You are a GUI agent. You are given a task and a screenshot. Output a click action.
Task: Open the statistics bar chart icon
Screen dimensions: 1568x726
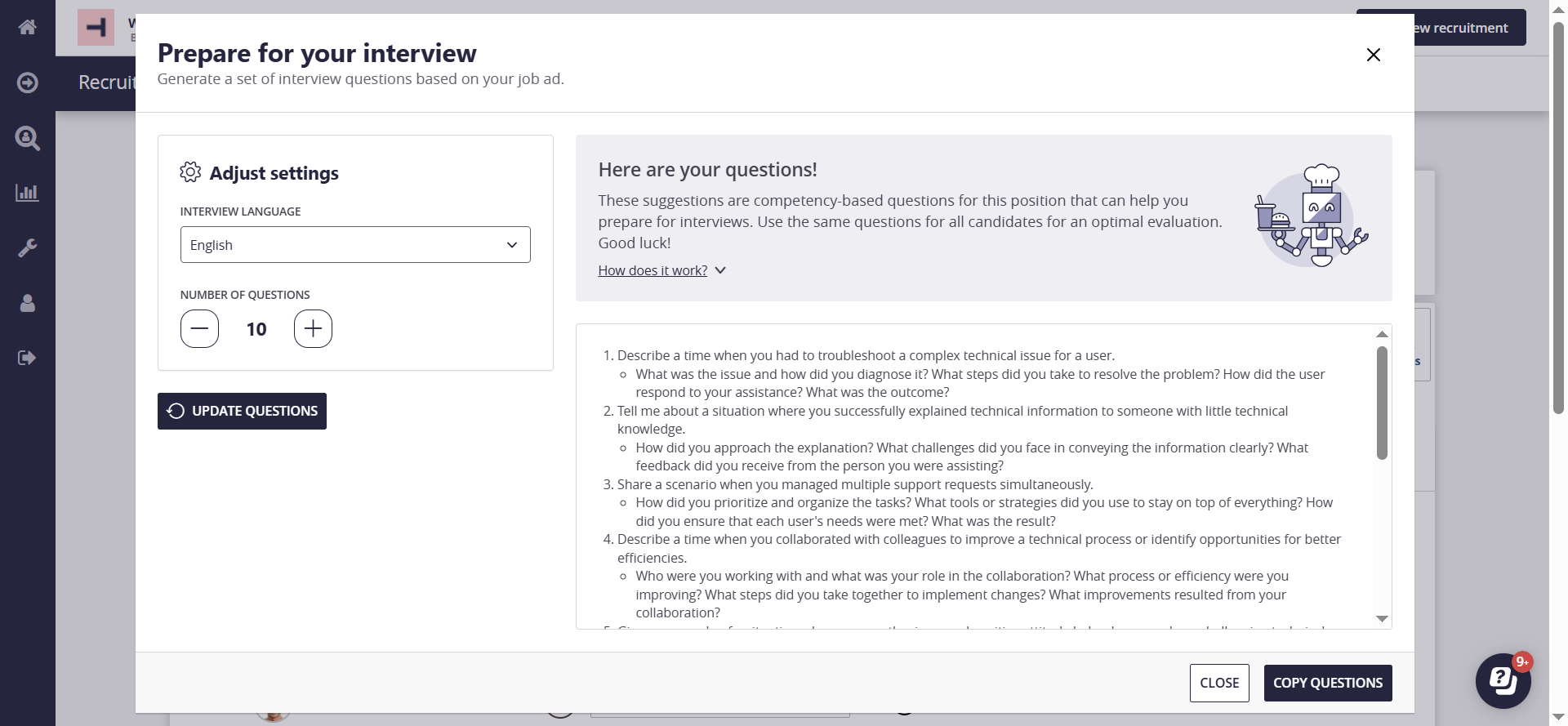tap(27, 193)
